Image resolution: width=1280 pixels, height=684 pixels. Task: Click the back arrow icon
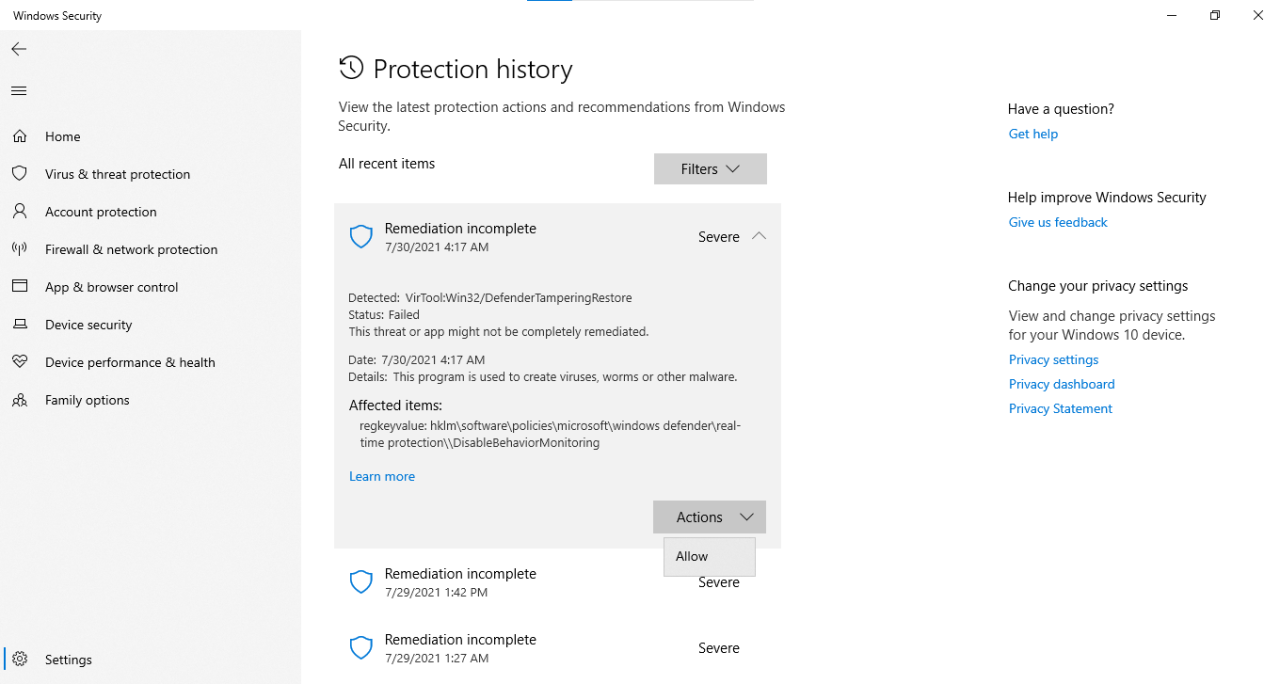click(19, 49)
